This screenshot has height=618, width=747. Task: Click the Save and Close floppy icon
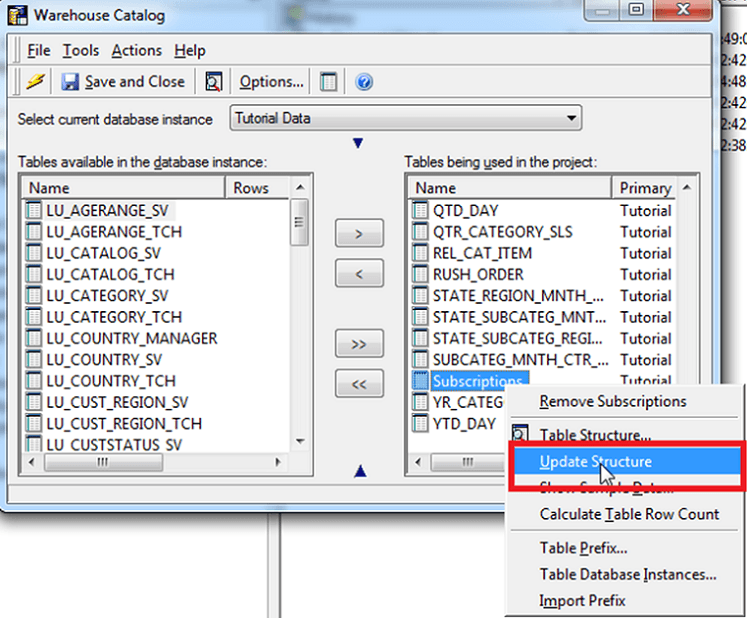coord(70,82)
